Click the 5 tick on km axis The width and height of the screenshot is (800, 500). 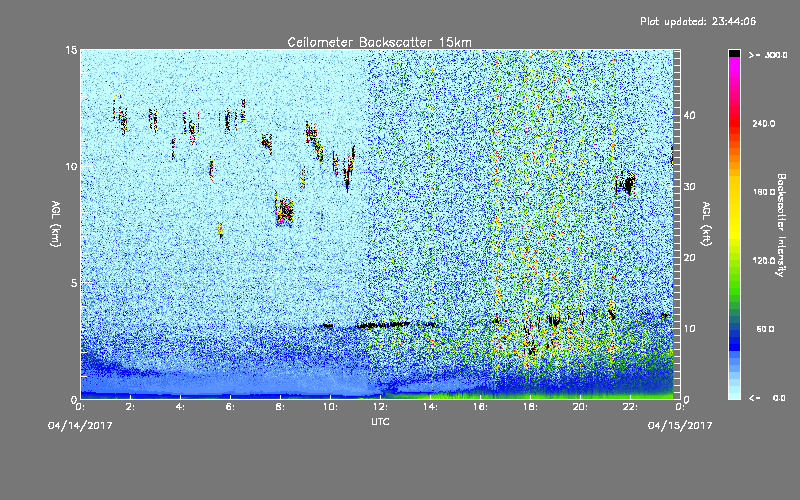pos(74,283)
